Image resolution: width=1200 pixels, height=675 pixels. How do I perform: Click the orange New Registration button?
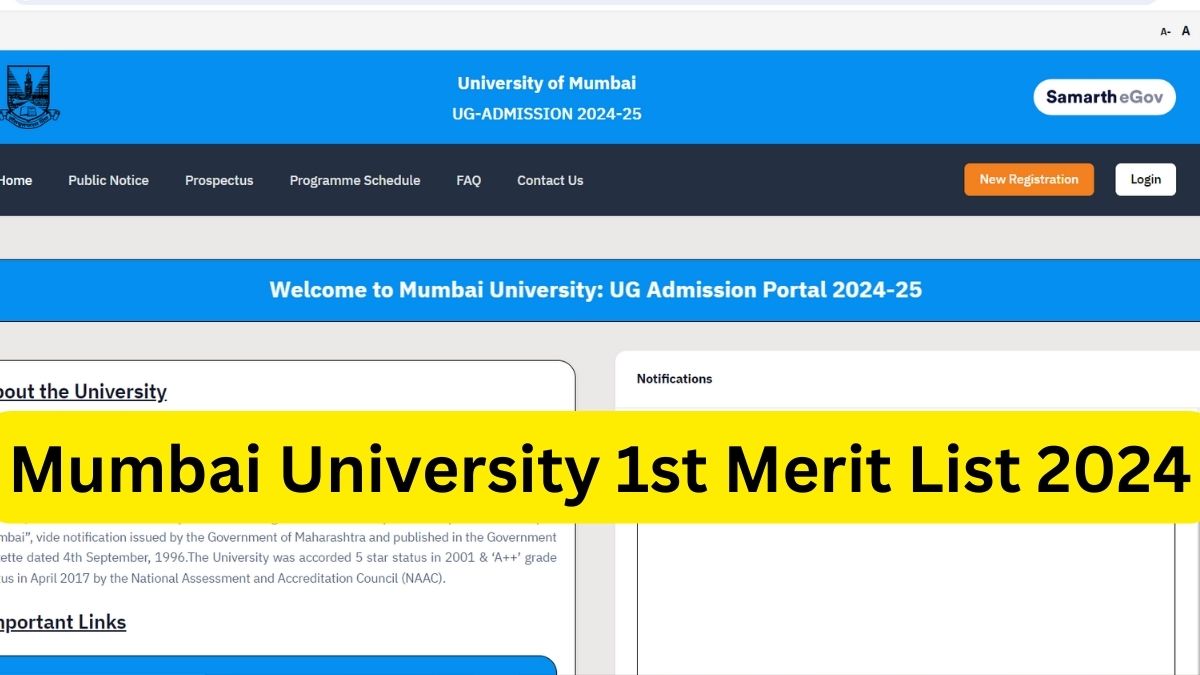[x=1029, y=180]
